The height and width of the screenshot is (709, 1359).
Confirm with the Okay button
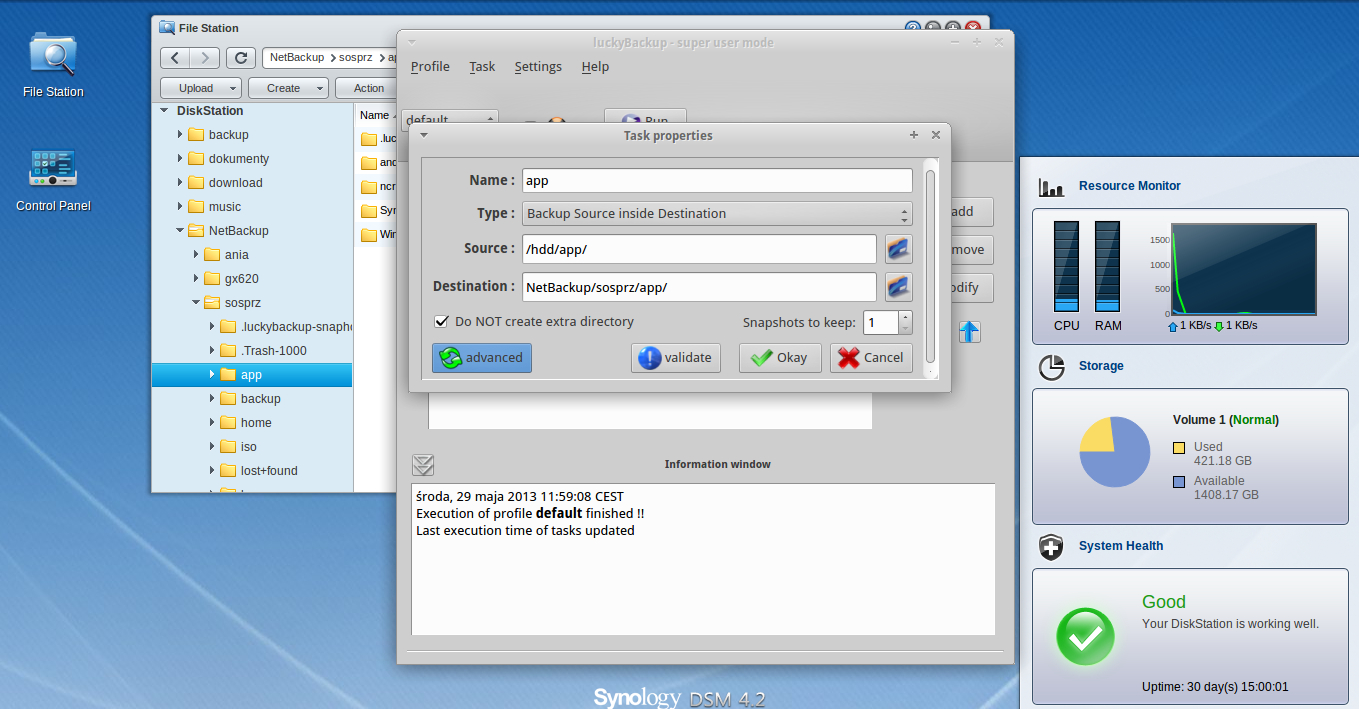[x=780, y=358]
